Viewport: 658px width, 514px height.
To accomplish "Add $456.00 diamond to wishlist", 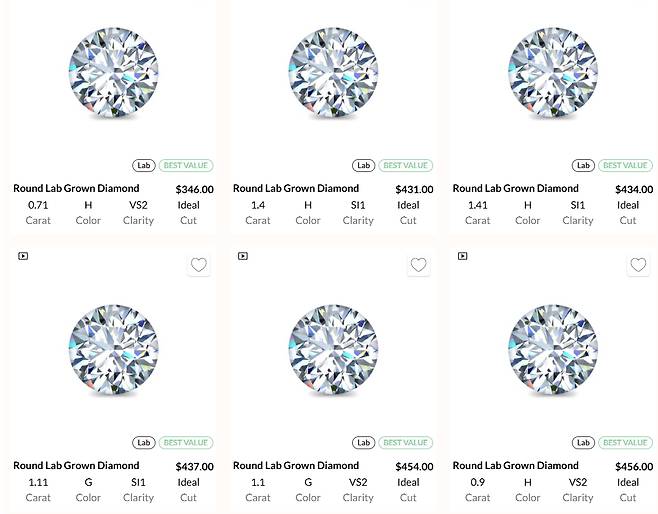I will 638,265.
